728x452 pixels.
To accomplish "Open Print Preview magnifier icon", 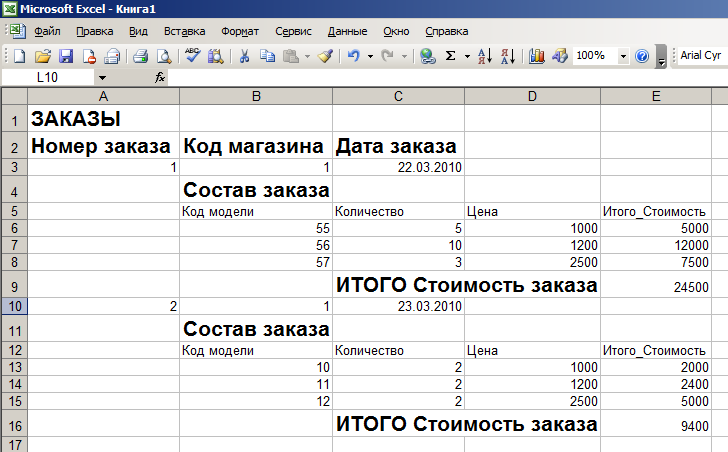I will [163, 56].
